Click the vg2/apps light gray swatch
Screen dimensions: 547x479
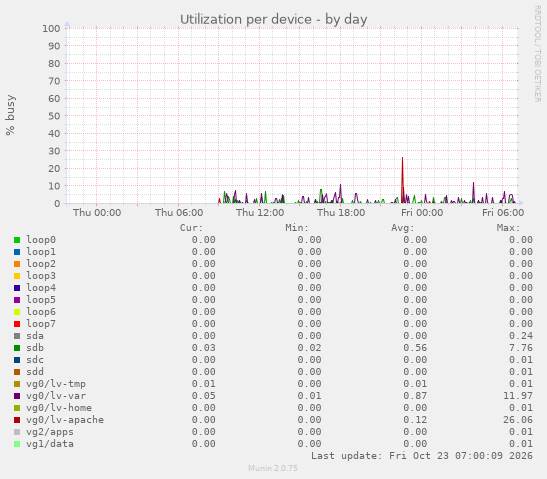[x=17, y=432]
